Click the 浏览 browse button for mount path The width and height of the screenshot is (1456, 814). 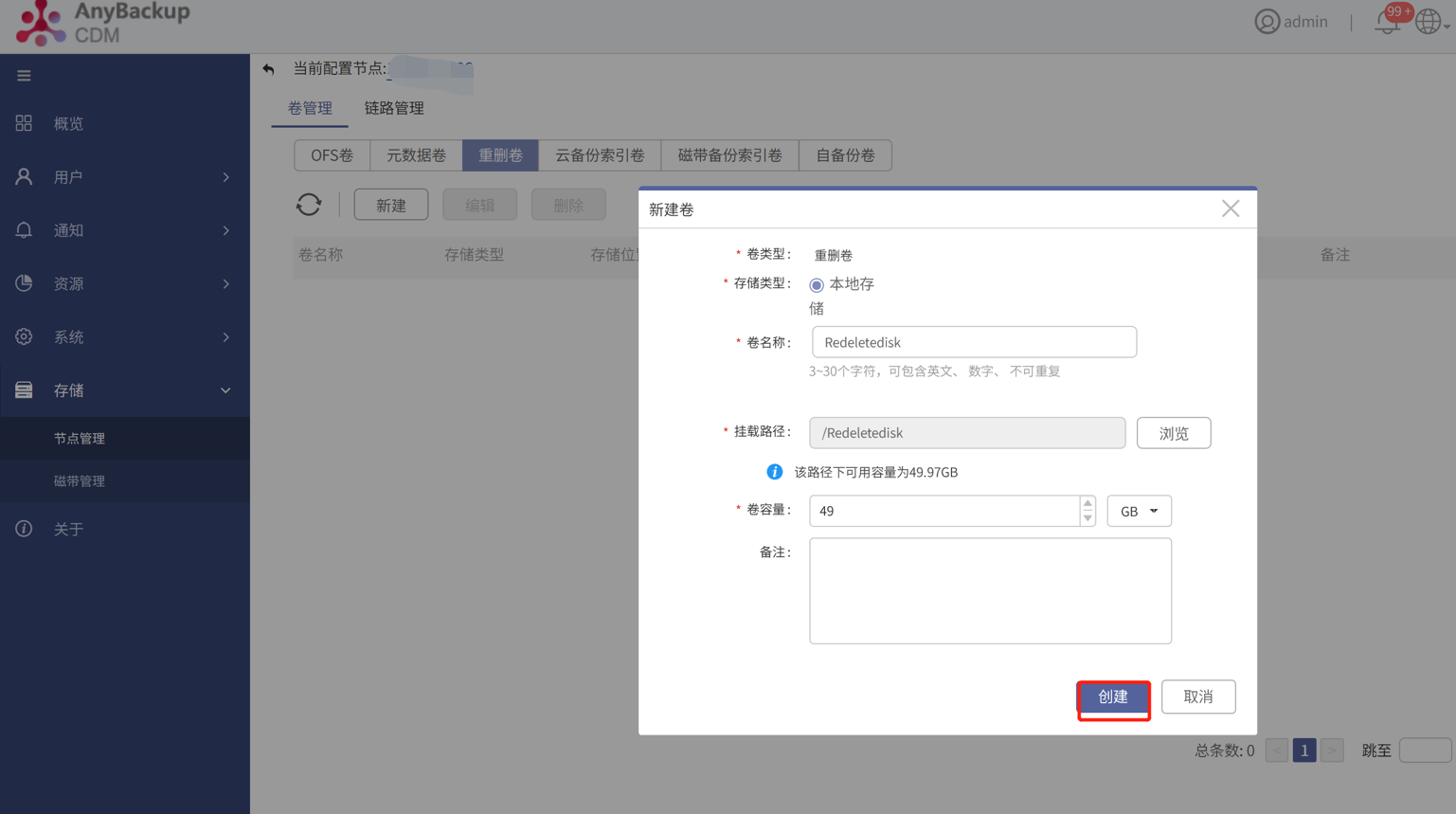tap(1174, 432)
